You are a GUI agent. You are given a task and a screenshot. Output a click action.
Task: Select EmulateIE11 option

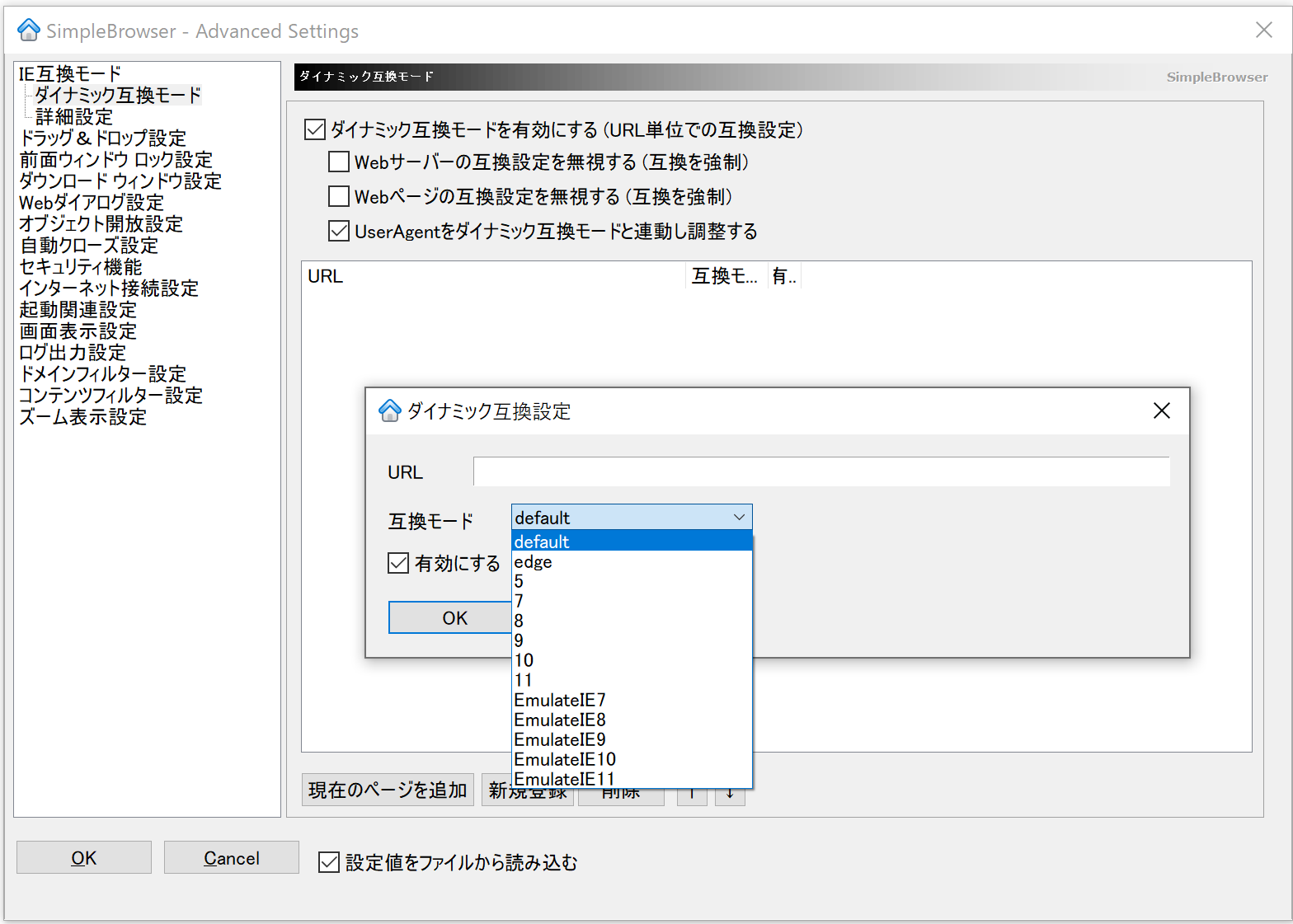(632, 779)
